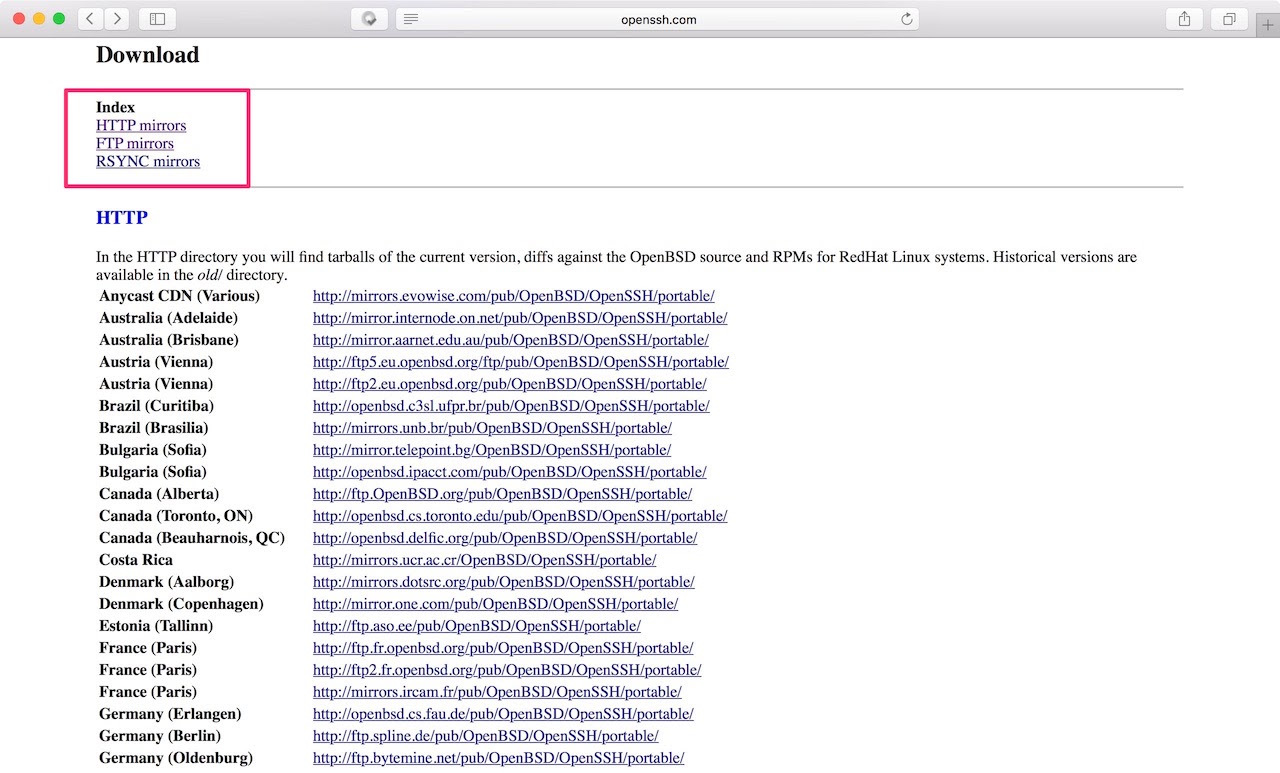Open the openbsd.cs.toronto.edu Toronto link

pos(520,516)
